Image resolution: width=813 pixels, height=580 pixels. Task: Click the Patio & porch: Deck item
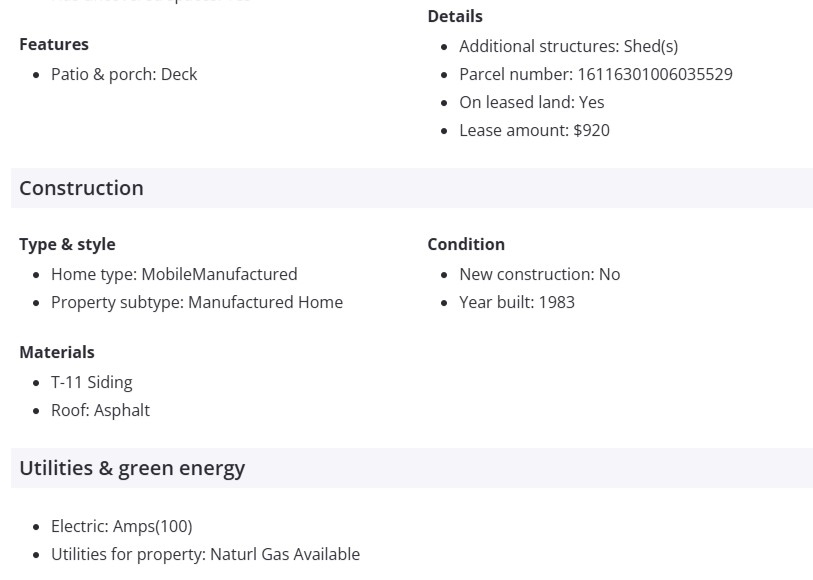(124, 74)
